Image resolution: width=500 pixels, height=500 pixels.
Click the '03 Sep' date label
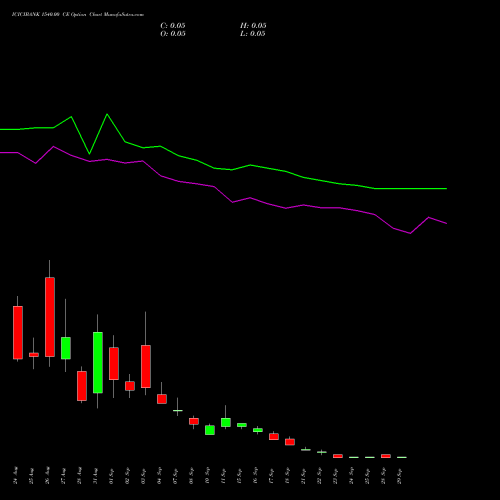tap(144, 476)
